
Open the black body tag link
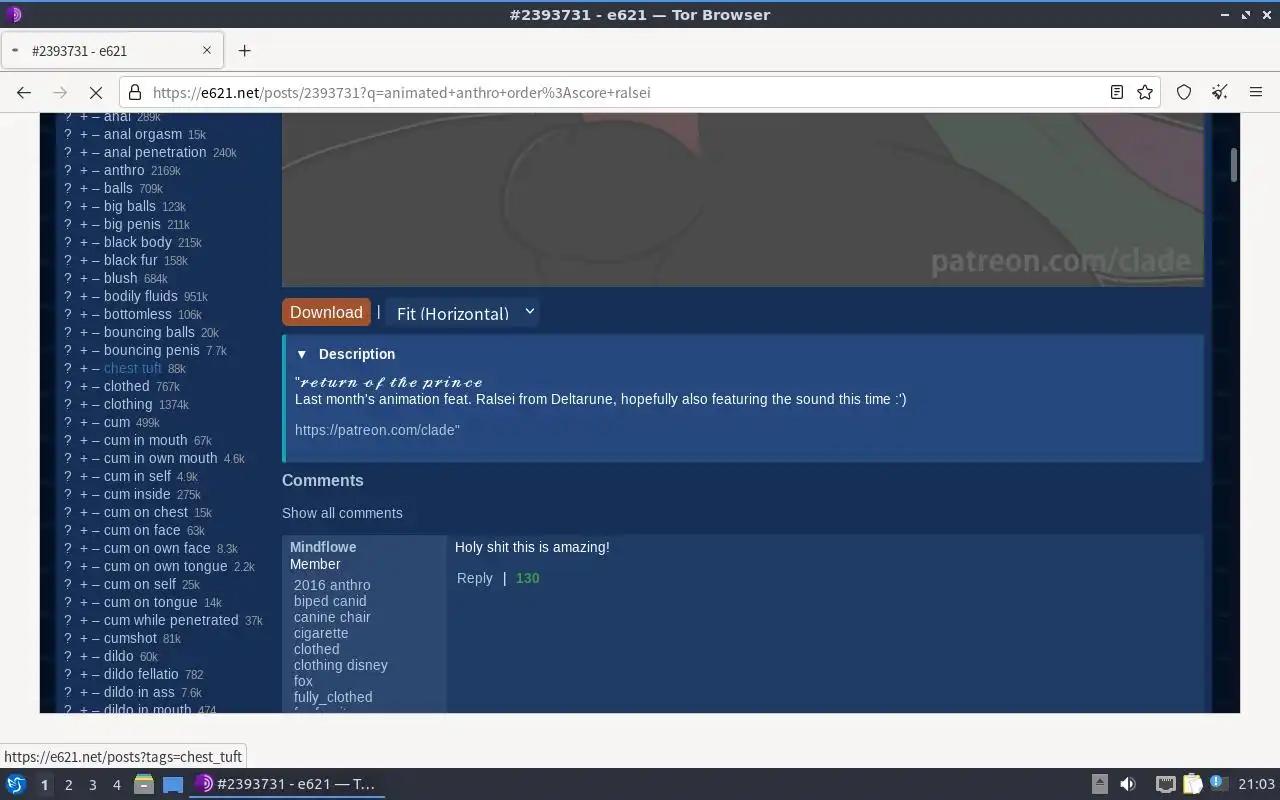pyautogui.click(x=138, y=242)
